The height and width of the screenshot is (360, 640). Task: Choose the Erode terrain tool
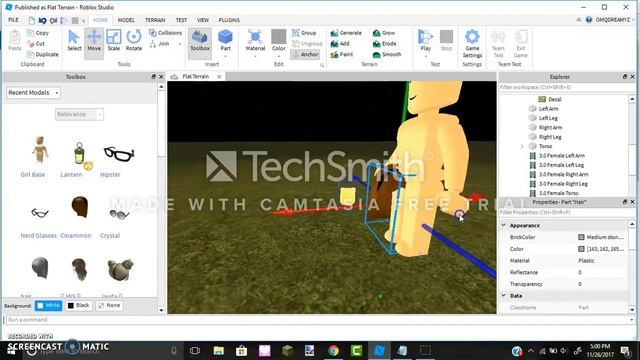[384, 43]
